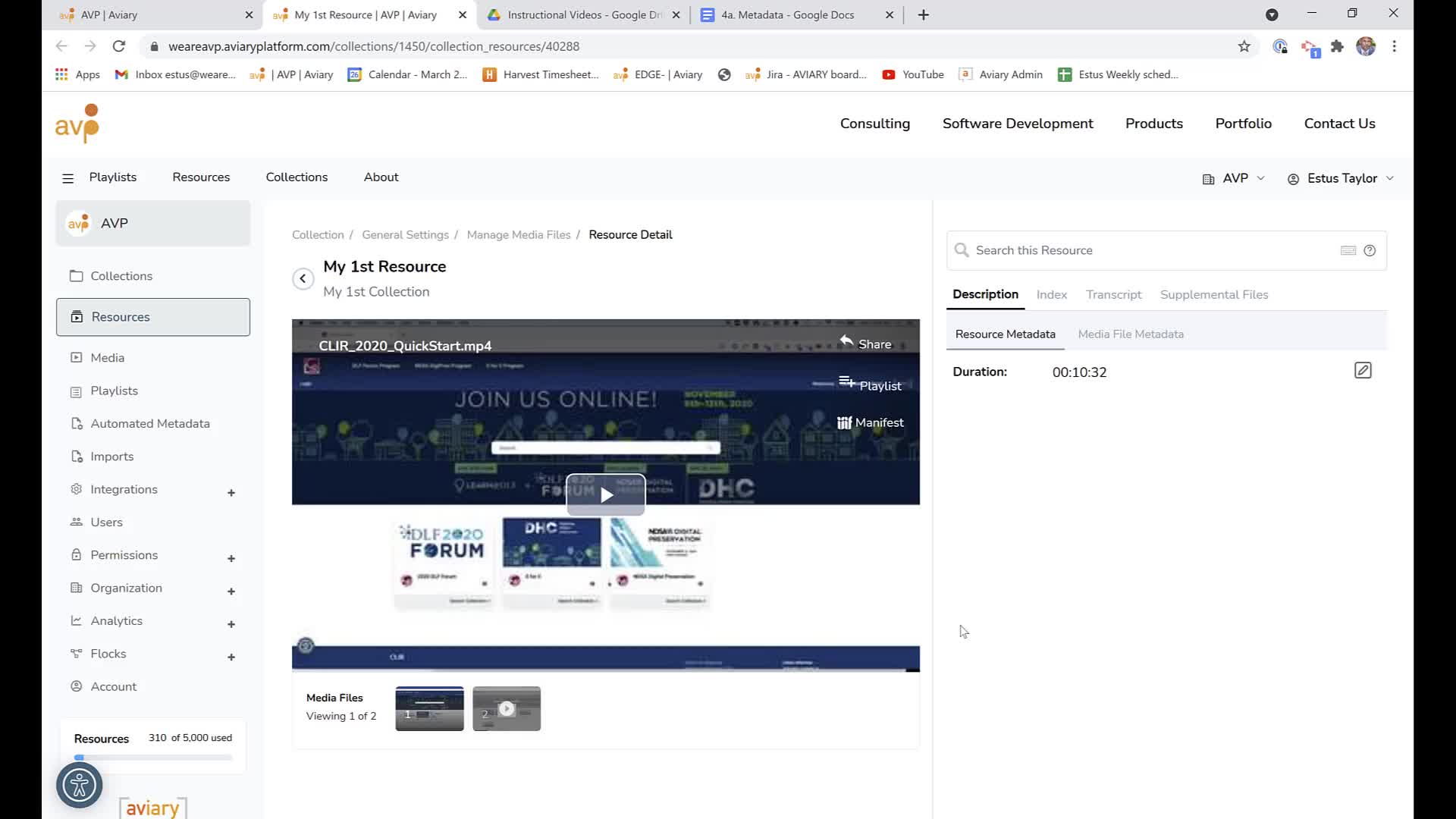Open Manage Media Files breadcrumb link
The height and width of the screenshot is (819, 1456).
tap(519, 235)
